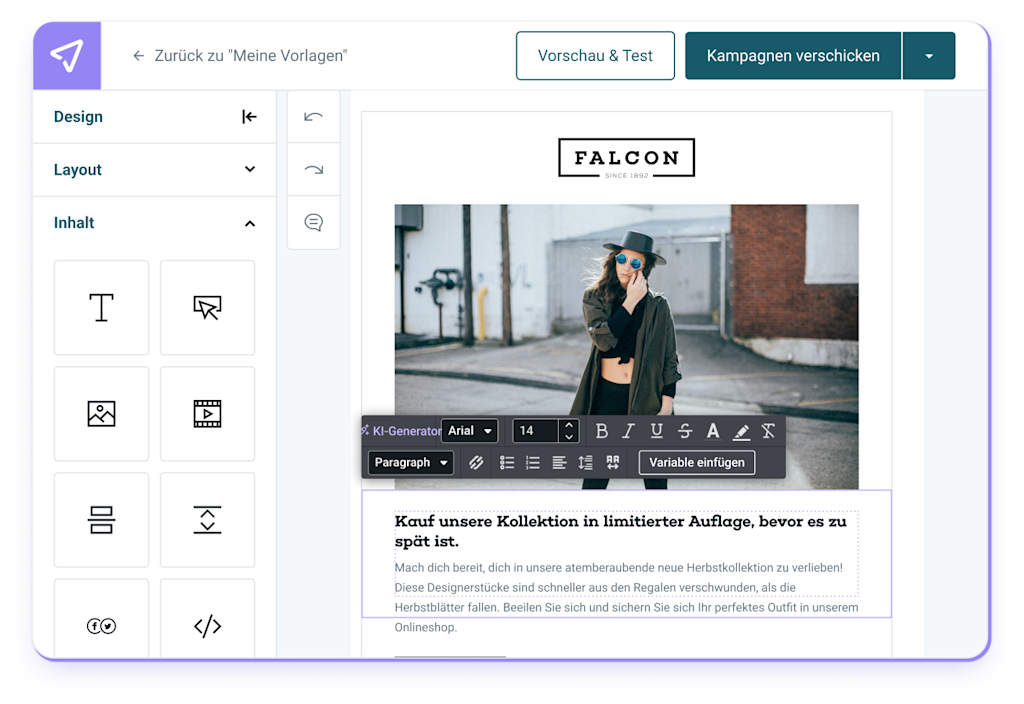Open the text highlight color picker

pos(741,431)
